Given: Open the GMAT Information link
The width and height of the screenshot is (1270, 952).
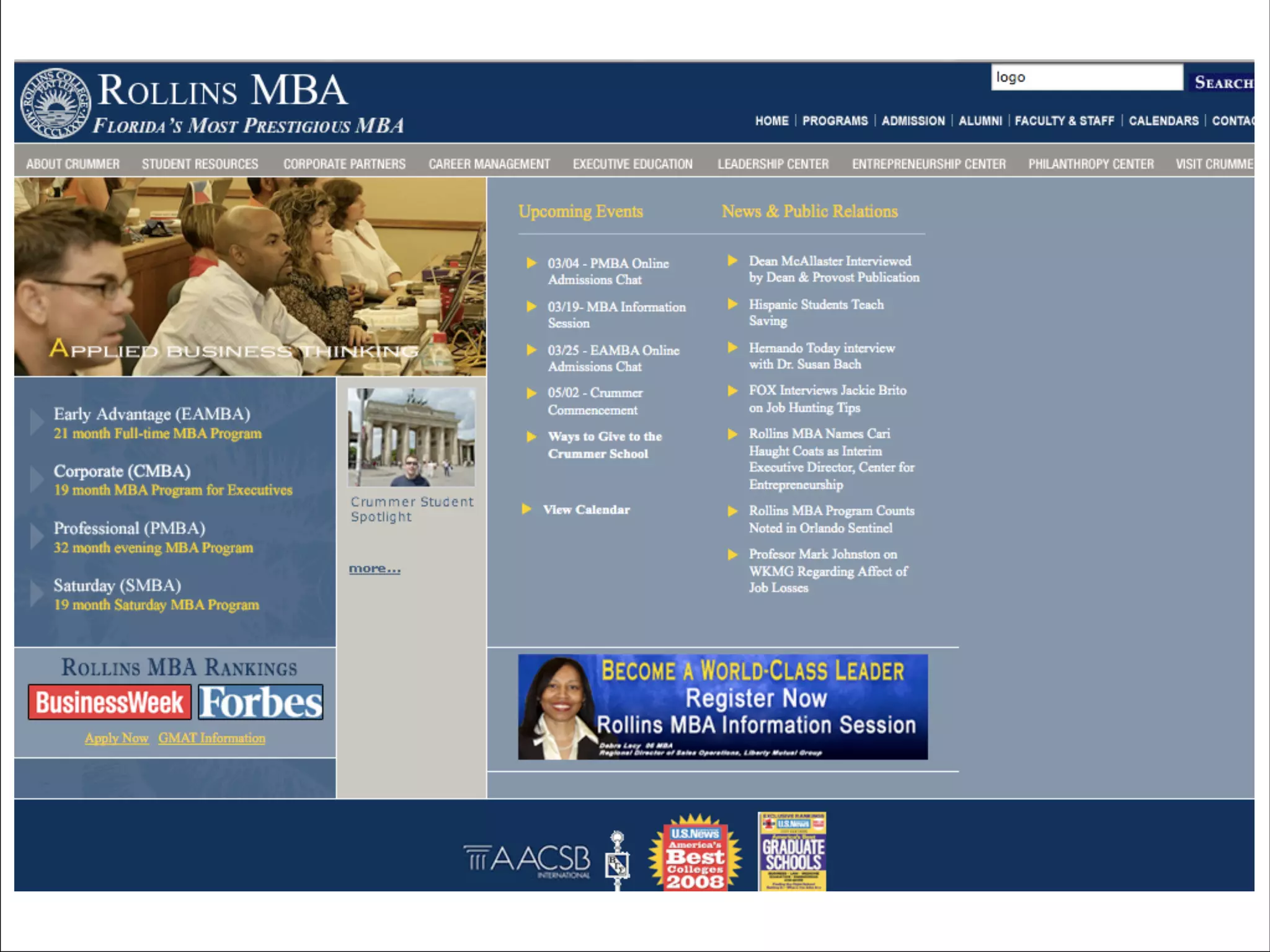Looking at the screenshot, I should [211, 738].
